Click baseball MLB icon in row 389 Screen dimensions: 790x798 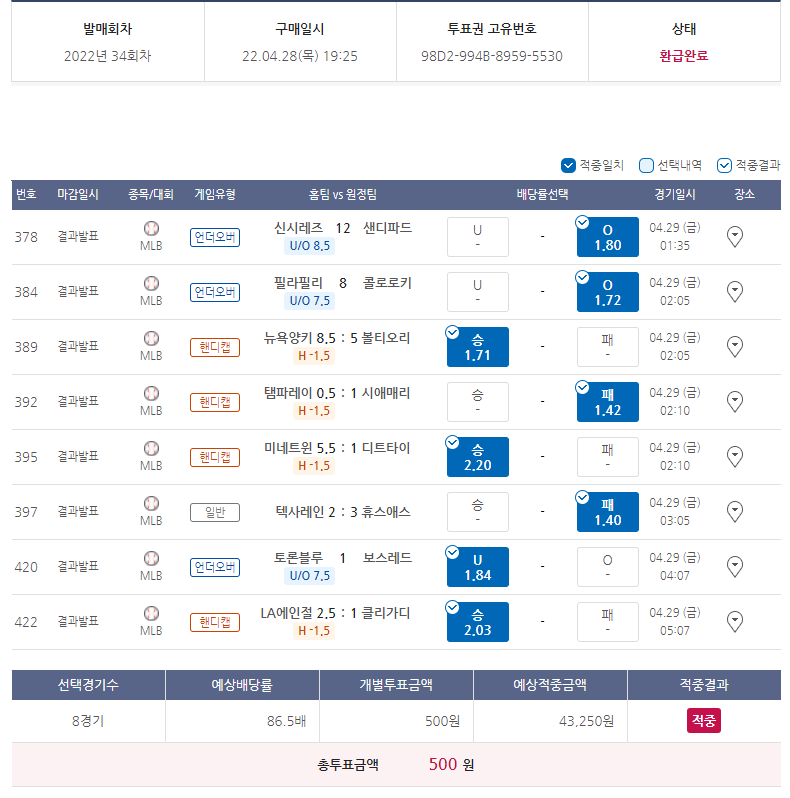tap(151, 338)
